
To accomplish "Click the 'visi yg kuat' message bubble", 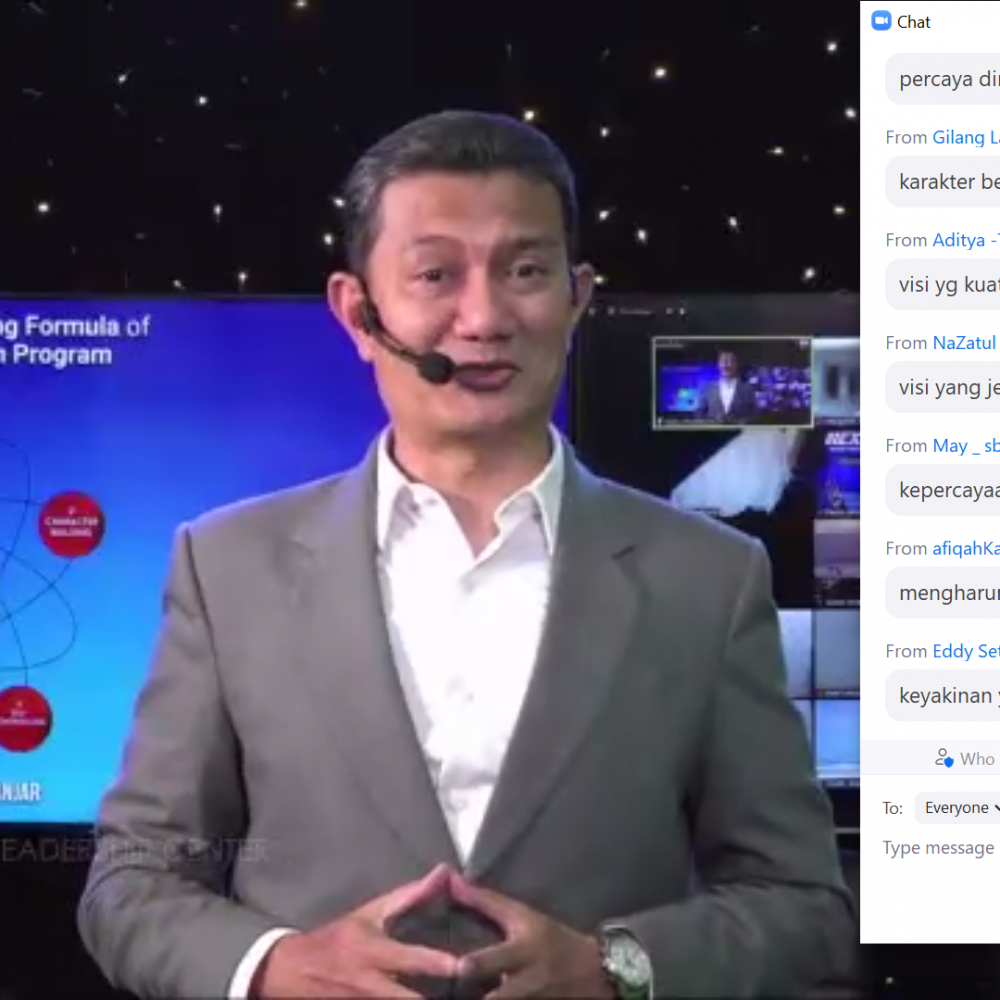I will tap(943, 285).
